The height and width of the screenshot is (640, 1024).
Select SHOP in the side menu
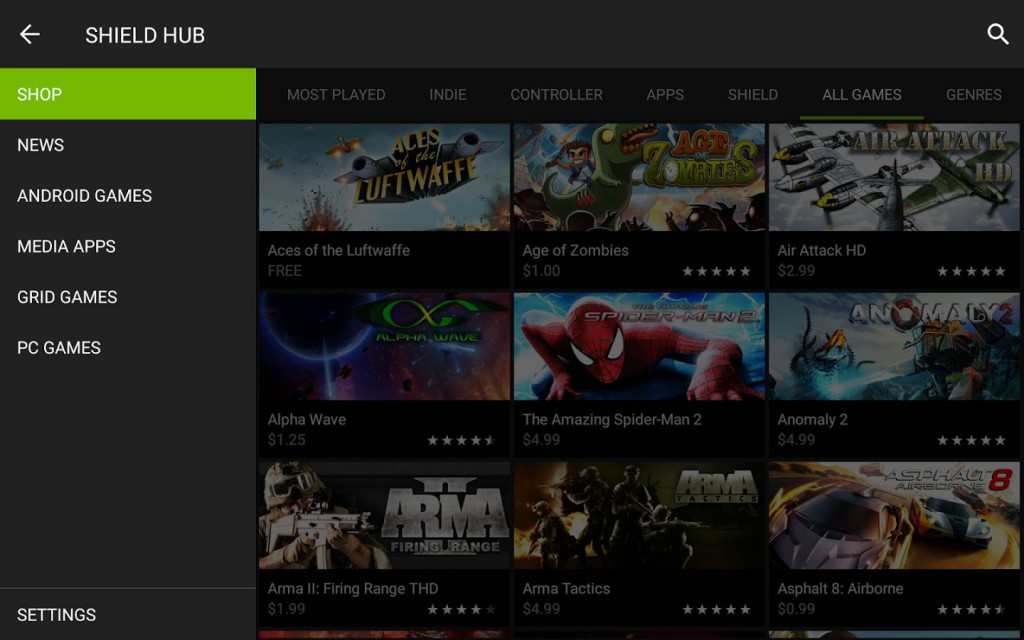pyautogui.click(x=128, y=94)
